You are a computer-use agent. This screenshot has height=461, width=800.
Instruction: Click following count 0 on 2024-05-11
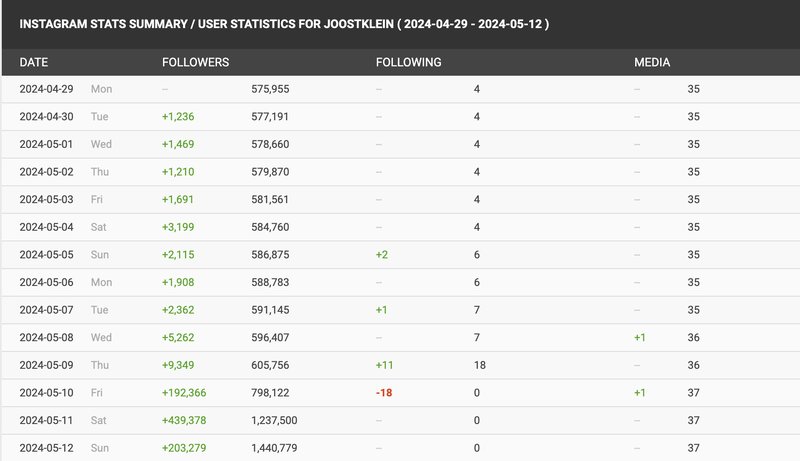[477, 420]
